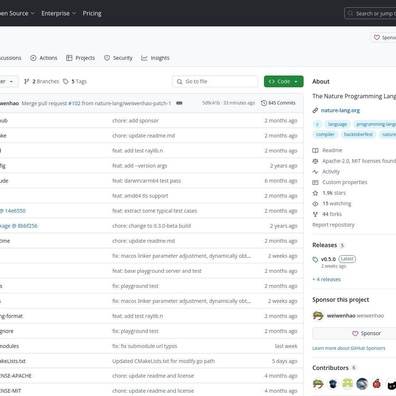Click the book icon beside Readme
This screenshot has width=396, height=396.
(315, 150)
